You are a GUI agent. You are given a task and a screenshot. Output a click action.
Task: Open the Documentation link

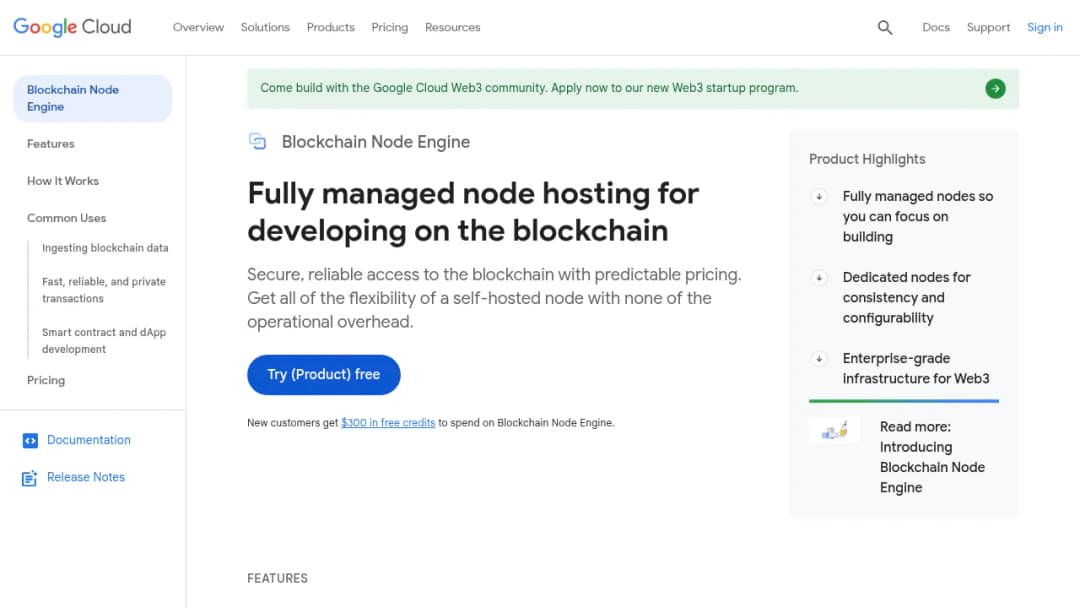tap(89, 440)
